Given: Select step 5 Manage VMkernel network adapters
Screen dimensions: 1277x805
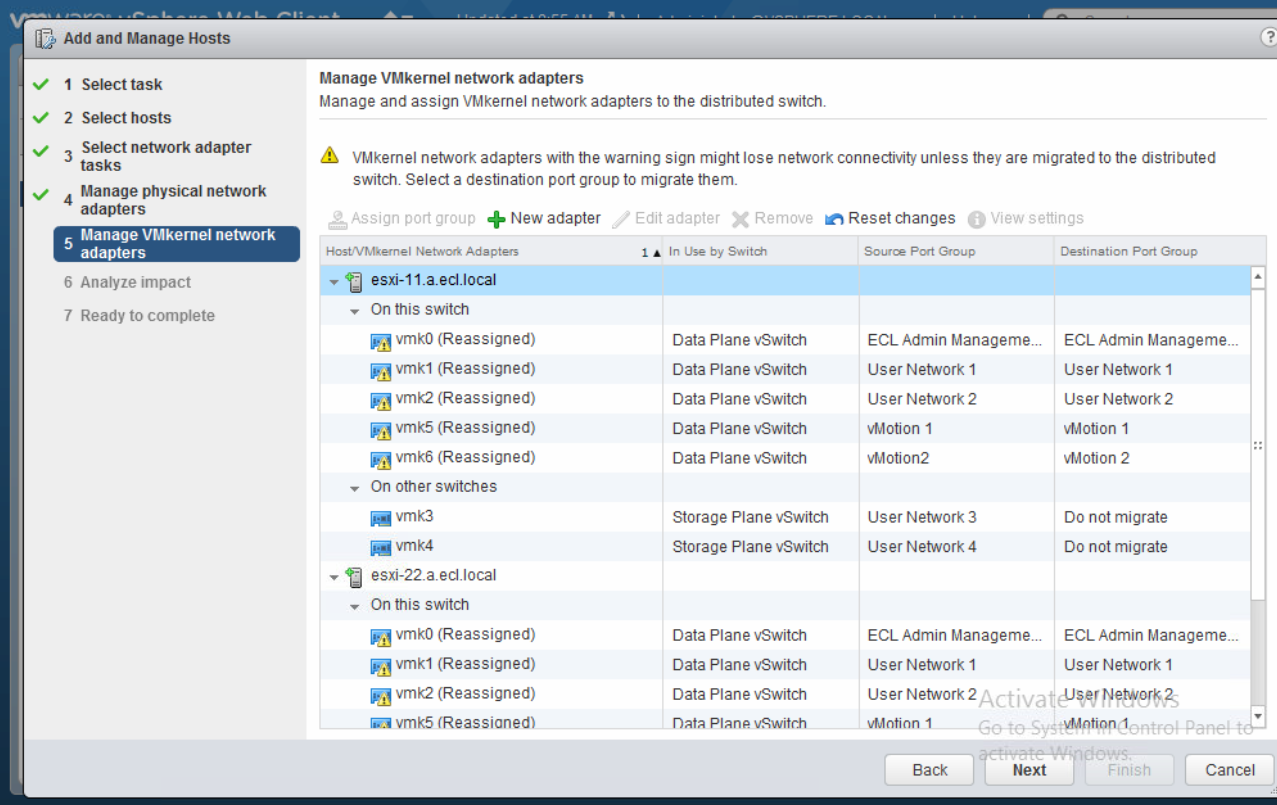Looking at the screenshot, I should 177,244.
